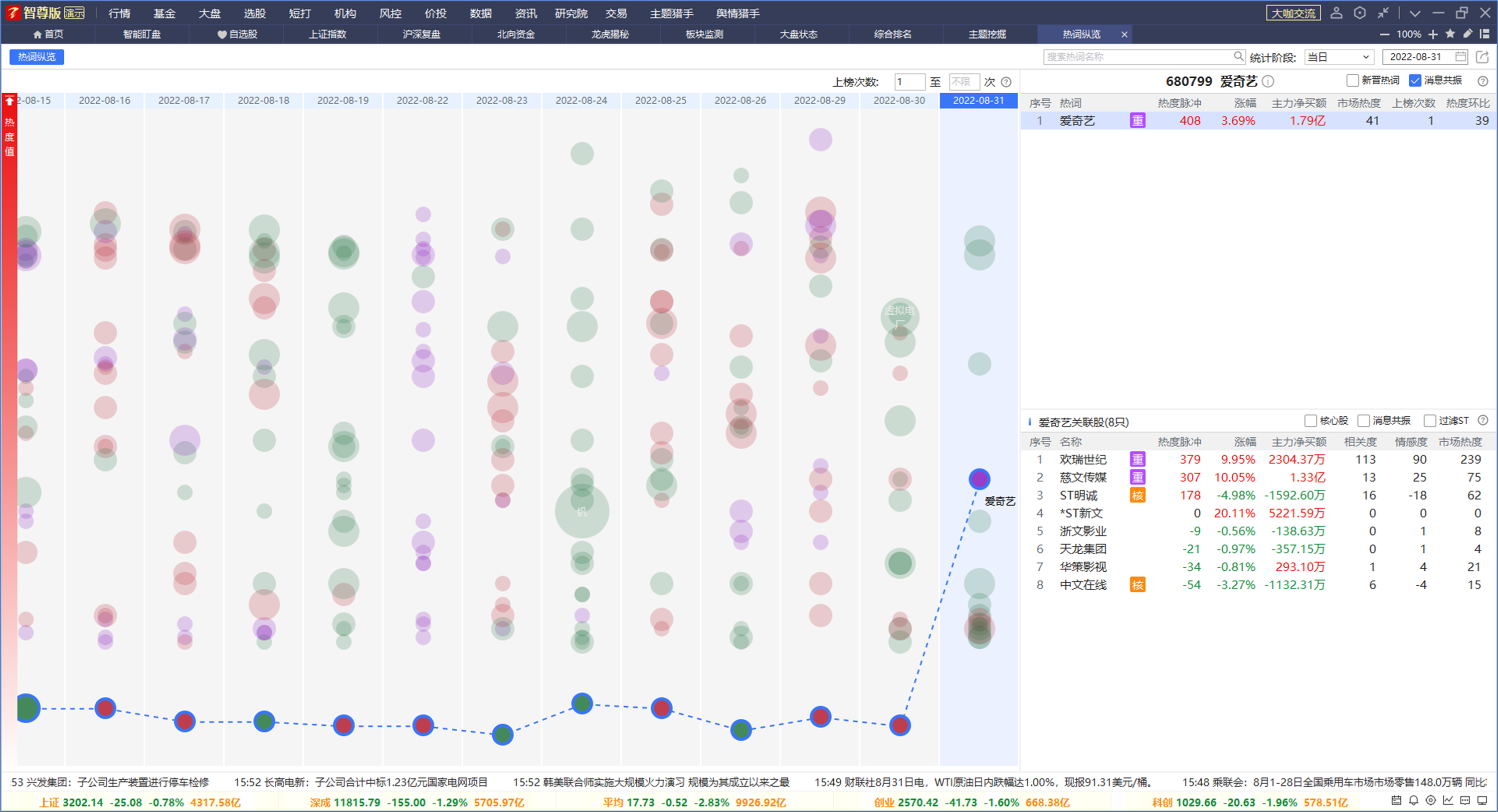
Task: Sort by 相关度 column in related stocks
Action: pyautogui.click(x=1361, y=442)
